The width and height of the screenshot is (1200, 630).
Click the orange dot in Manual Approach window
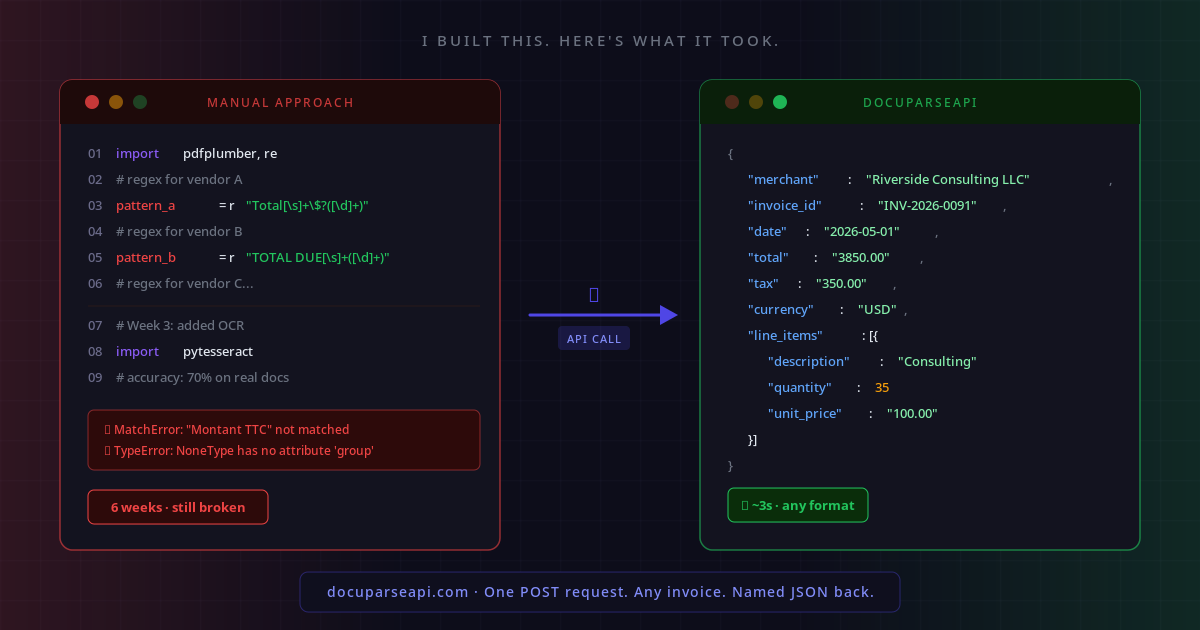pos(116,102)
